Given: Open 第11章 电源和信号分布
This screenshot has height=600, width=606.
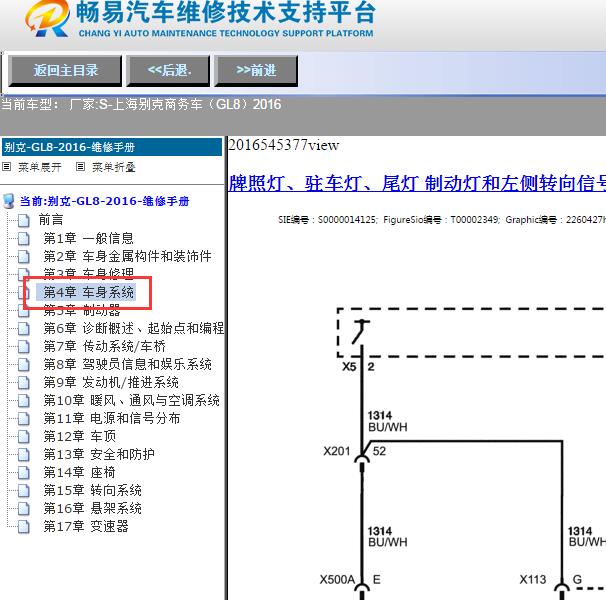Looking at the screenshot, I should (112, 418).
